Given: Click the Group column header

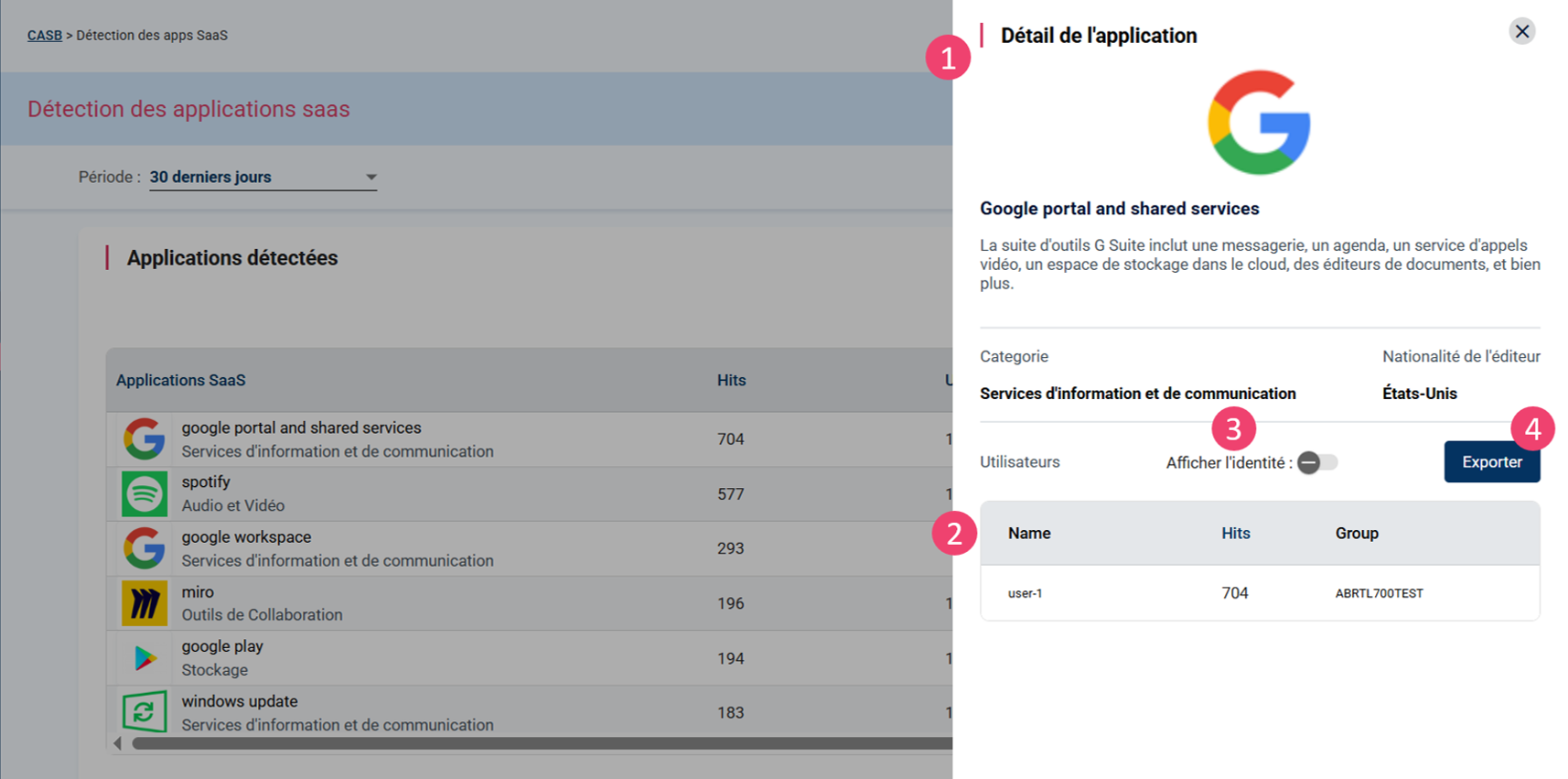Looking at the screenshot, I should click(1356, 534).
